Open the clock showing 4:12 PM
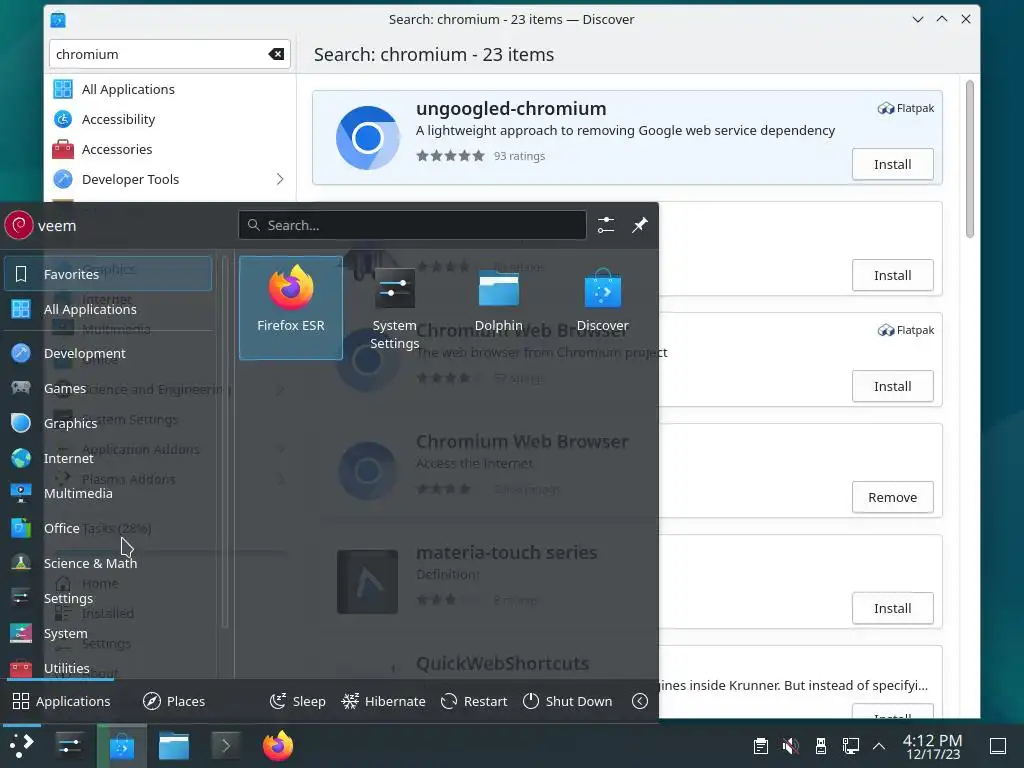Screen dimensions: 1024x768 tap(932, 746)
